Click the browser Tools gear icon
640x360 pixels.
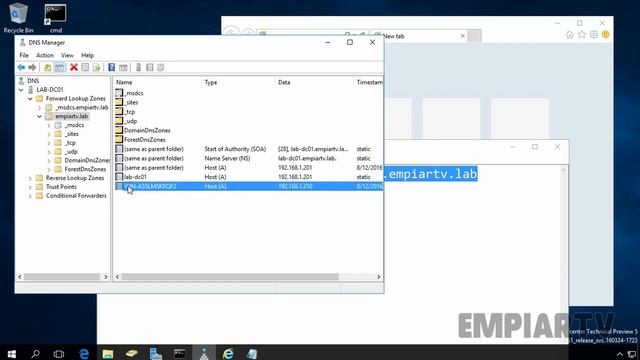(x=594, y=35)
